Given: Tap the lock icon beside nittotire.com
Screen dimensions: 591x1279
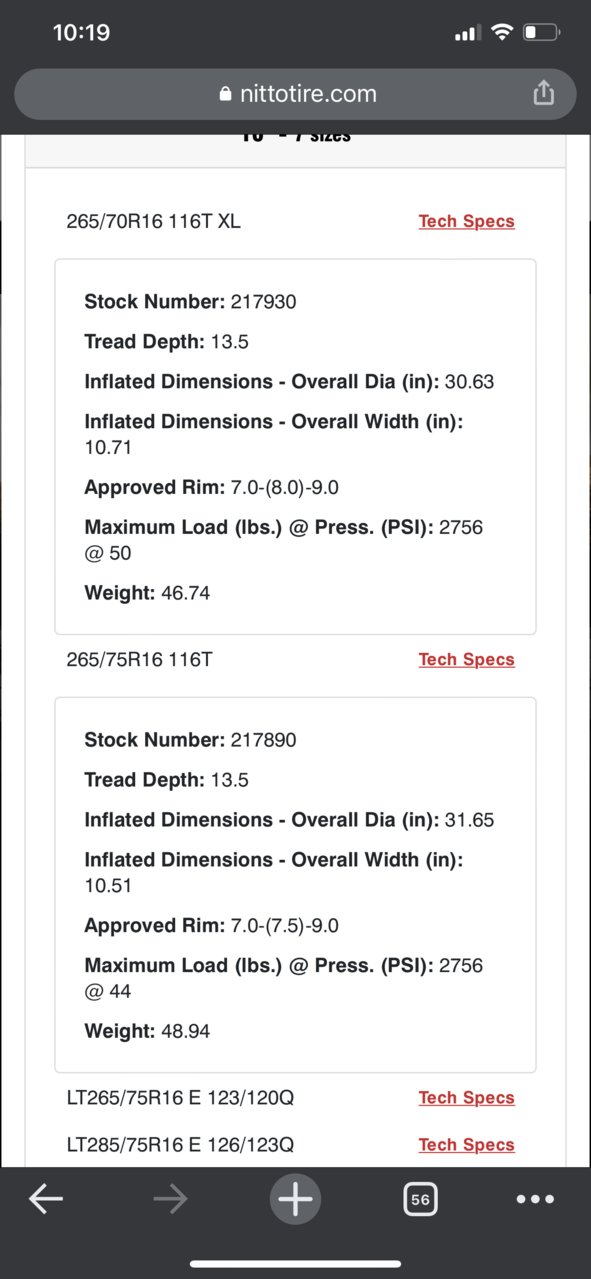Looking at the screenshot, I should [x=224, y=94].
